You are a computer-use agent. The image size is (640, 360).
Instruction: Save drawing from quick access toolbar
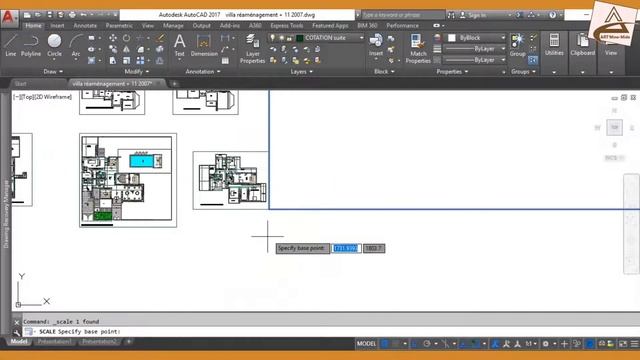click(x=49, y=15)
